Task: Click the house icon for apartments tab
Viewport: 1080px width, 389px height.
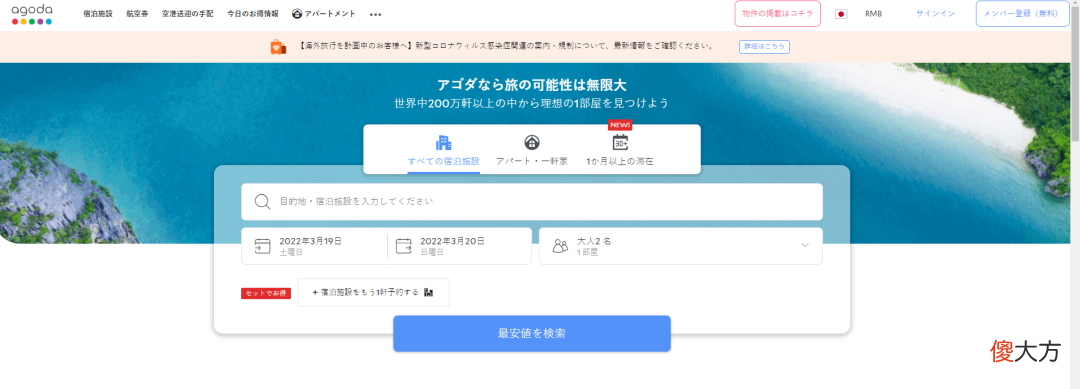Action: [532, 143]
